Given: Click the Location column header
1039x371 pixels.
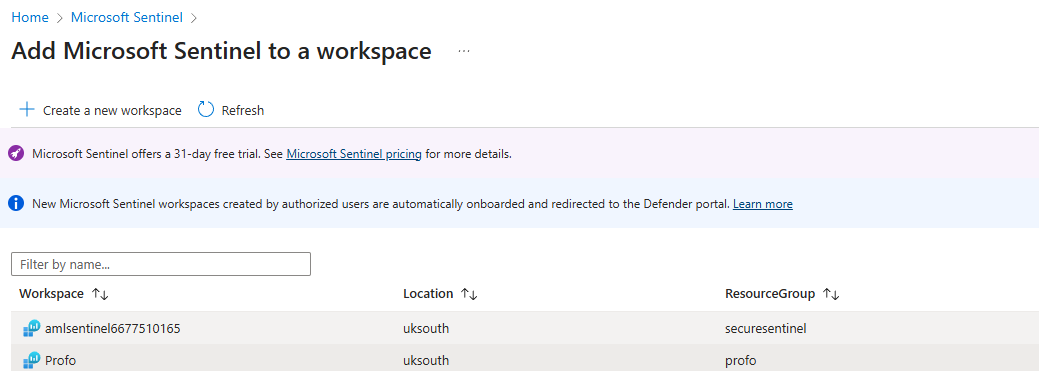Looking at the screenshot, I should tap(428, 293).
